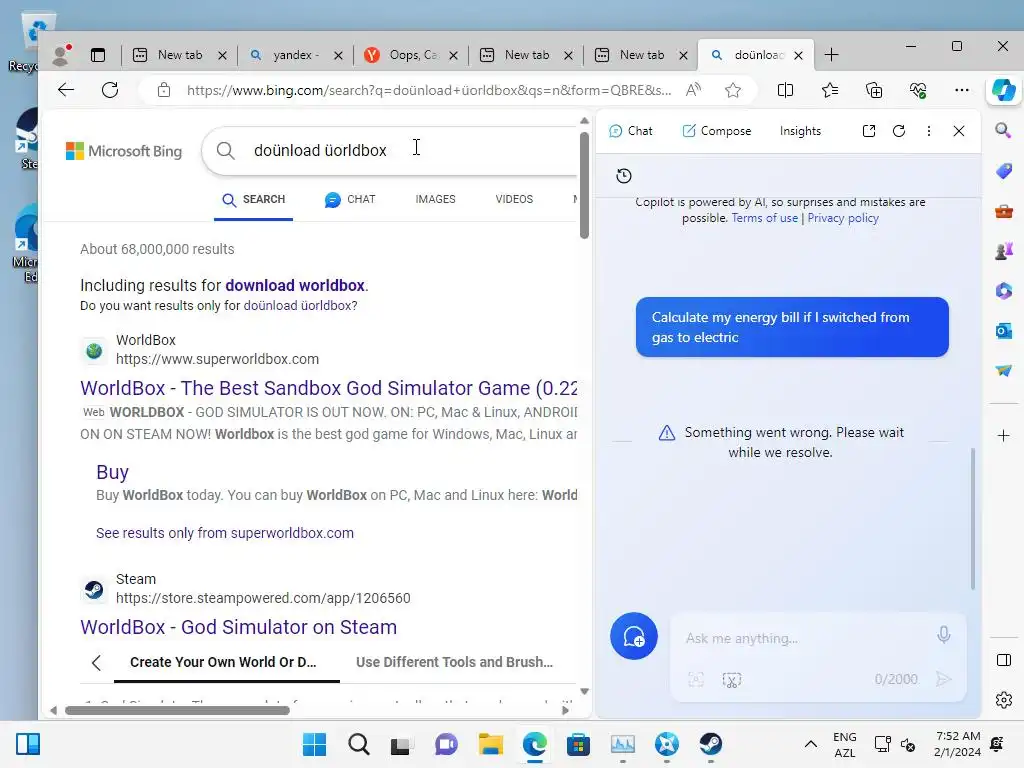The height and width of the screenshot is (768, 1024).
Task: Use the Copilot microphone input
Action: click(x=944, y=634)
